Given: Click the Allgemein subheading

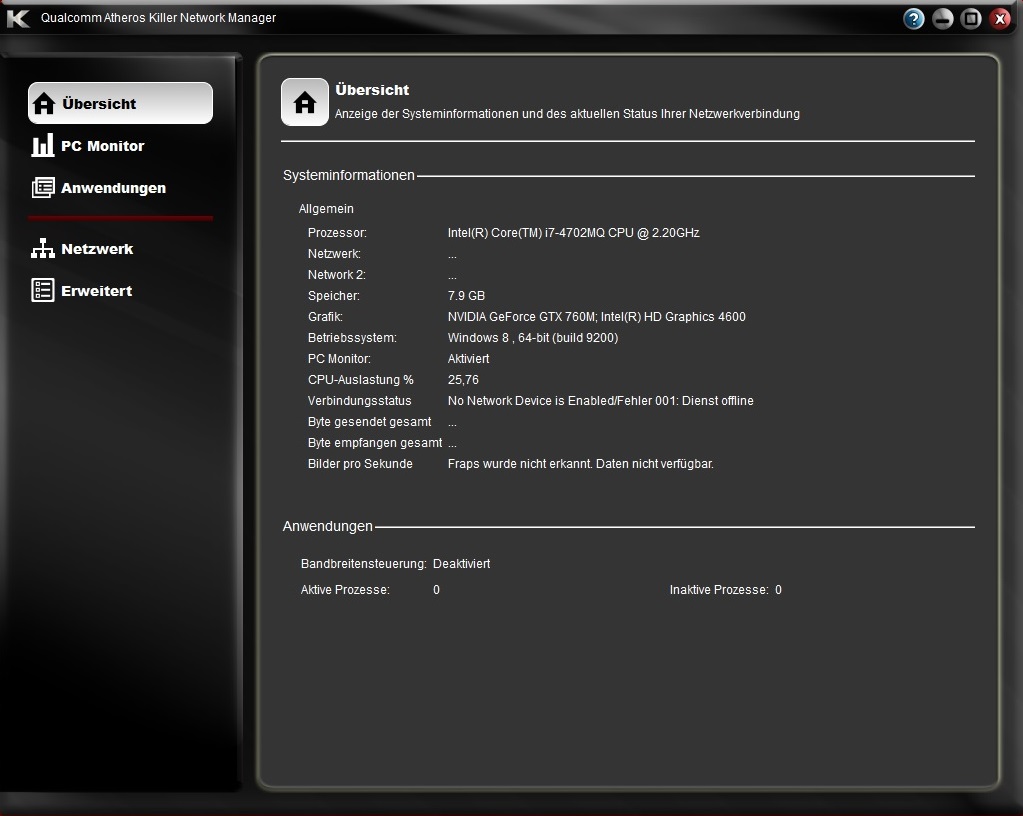Looking at the screenshot, I should (326, 209).
